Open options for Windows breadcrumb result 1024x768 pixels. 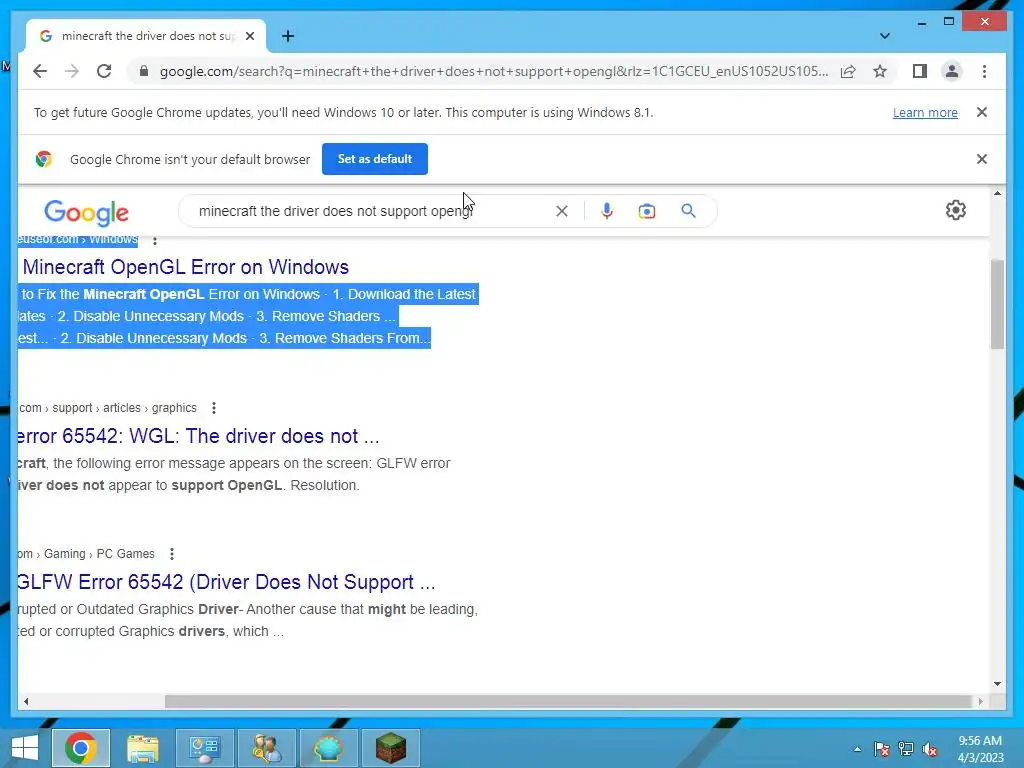tap(155, 240)
